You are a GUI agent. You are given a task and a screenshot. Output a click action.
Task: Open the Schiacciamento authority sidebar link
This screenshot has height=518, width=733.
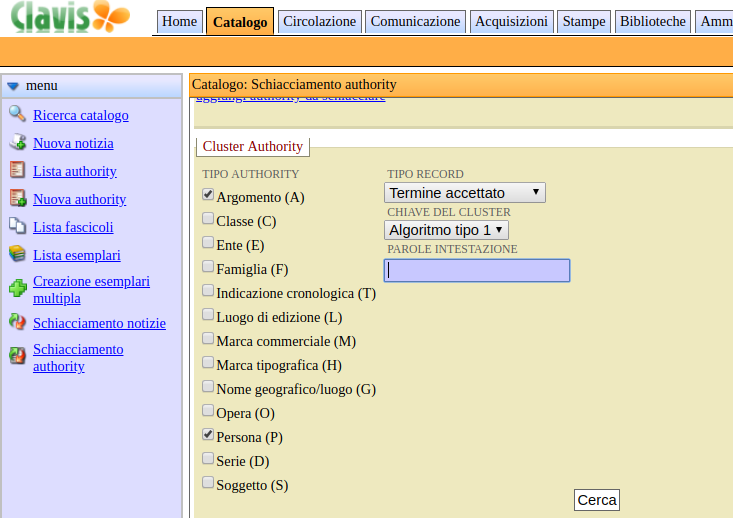[78, 358]
